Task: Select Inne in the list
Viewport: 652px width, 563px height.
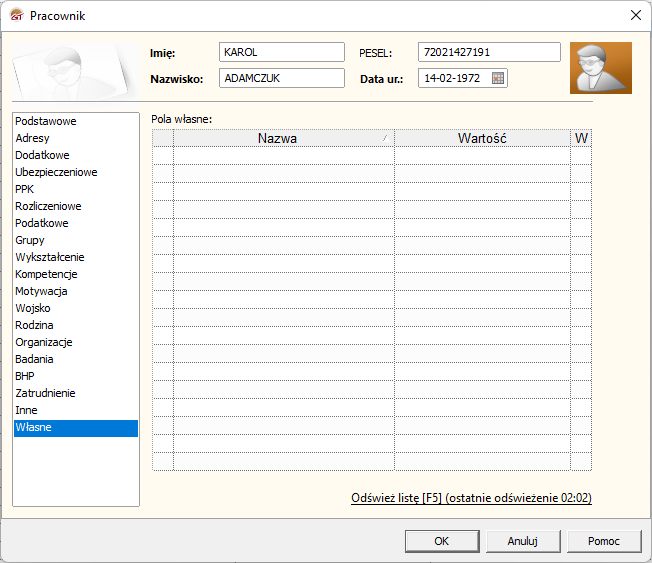Action: (76, 410)
